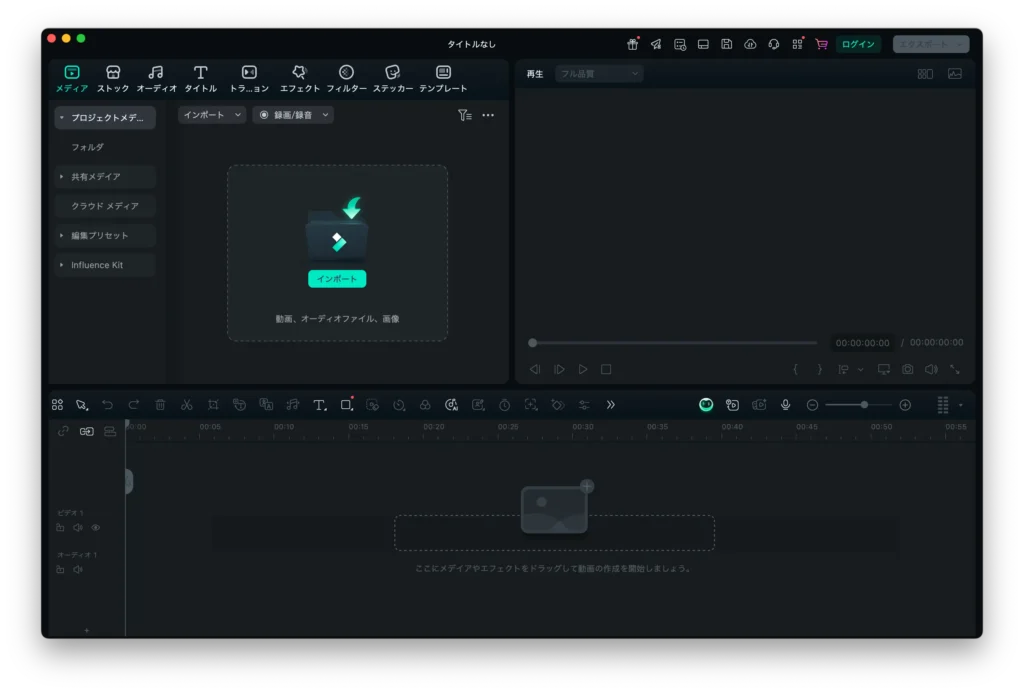The width and height of the screenshot is (1024, 693).
Task: Click the microphone voiceover icon
Action: [786, 405]
